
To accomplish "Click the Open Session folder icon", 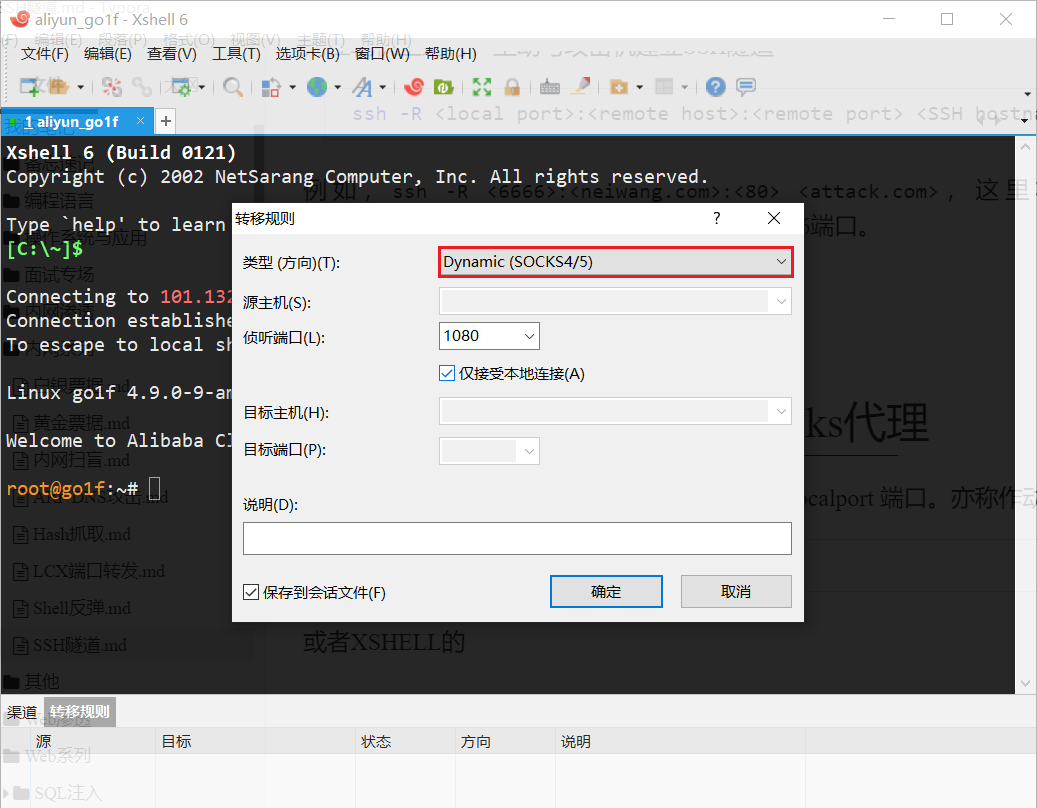I will click(60, 87).
